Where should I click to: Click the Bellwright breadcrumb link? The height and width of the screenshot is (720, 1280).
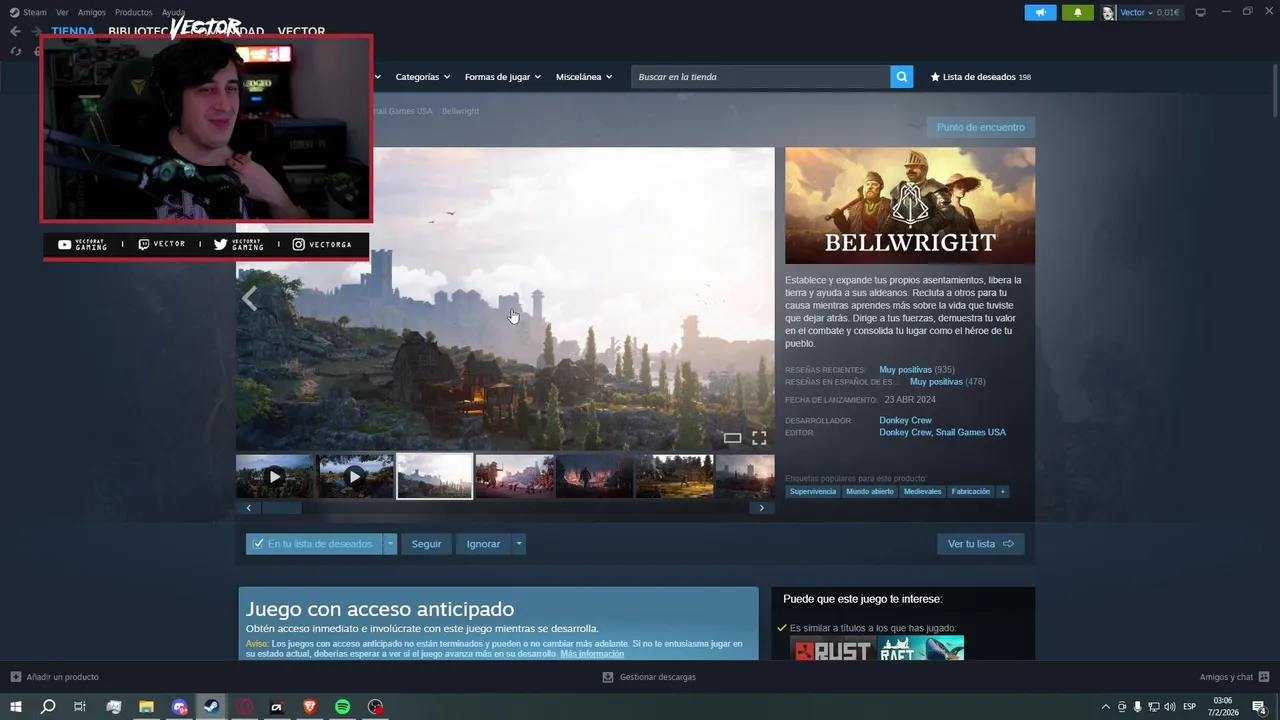click(x=460, y=111)
